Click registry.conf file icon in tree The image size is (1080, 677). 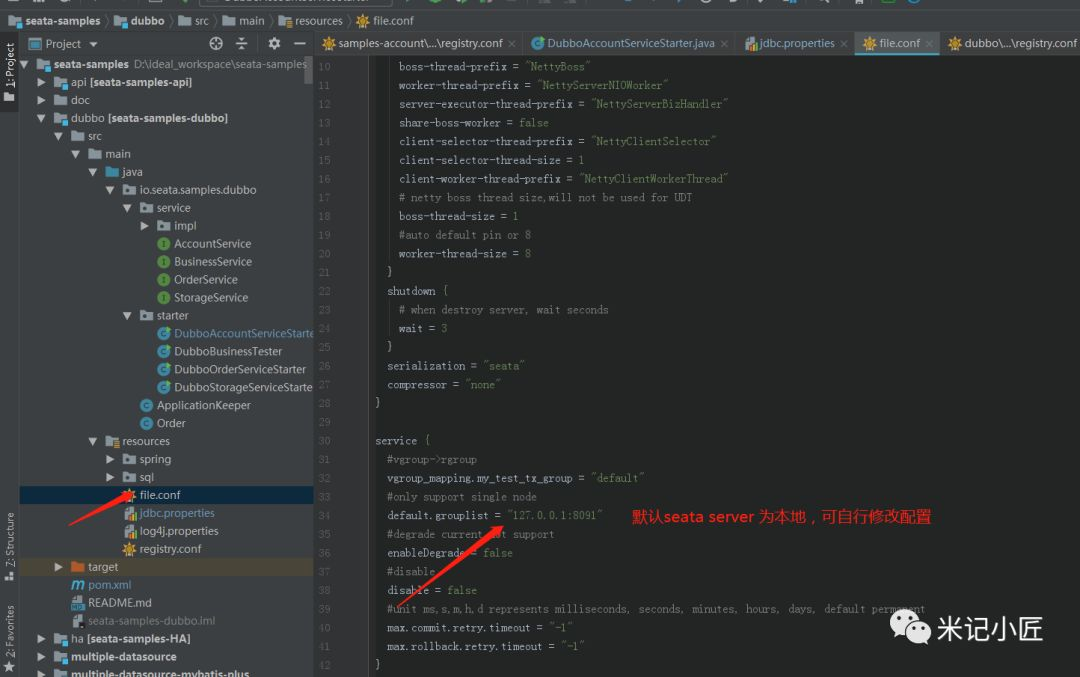pyautogui.click(x=129, y=549)
